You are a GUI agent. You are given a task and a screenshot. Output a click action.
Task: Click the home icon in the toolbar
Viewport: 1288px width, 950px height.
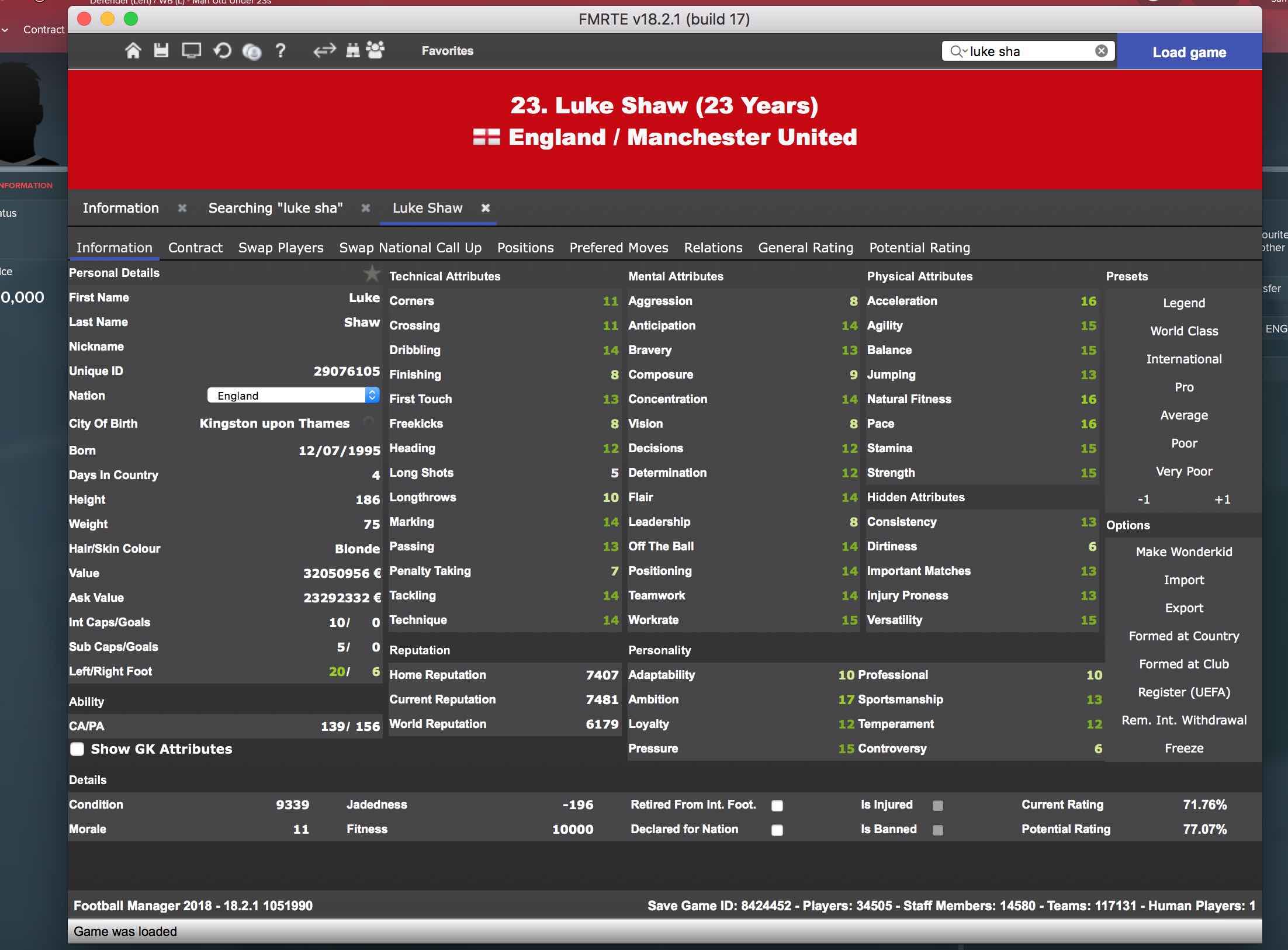[x=133, y=51]
